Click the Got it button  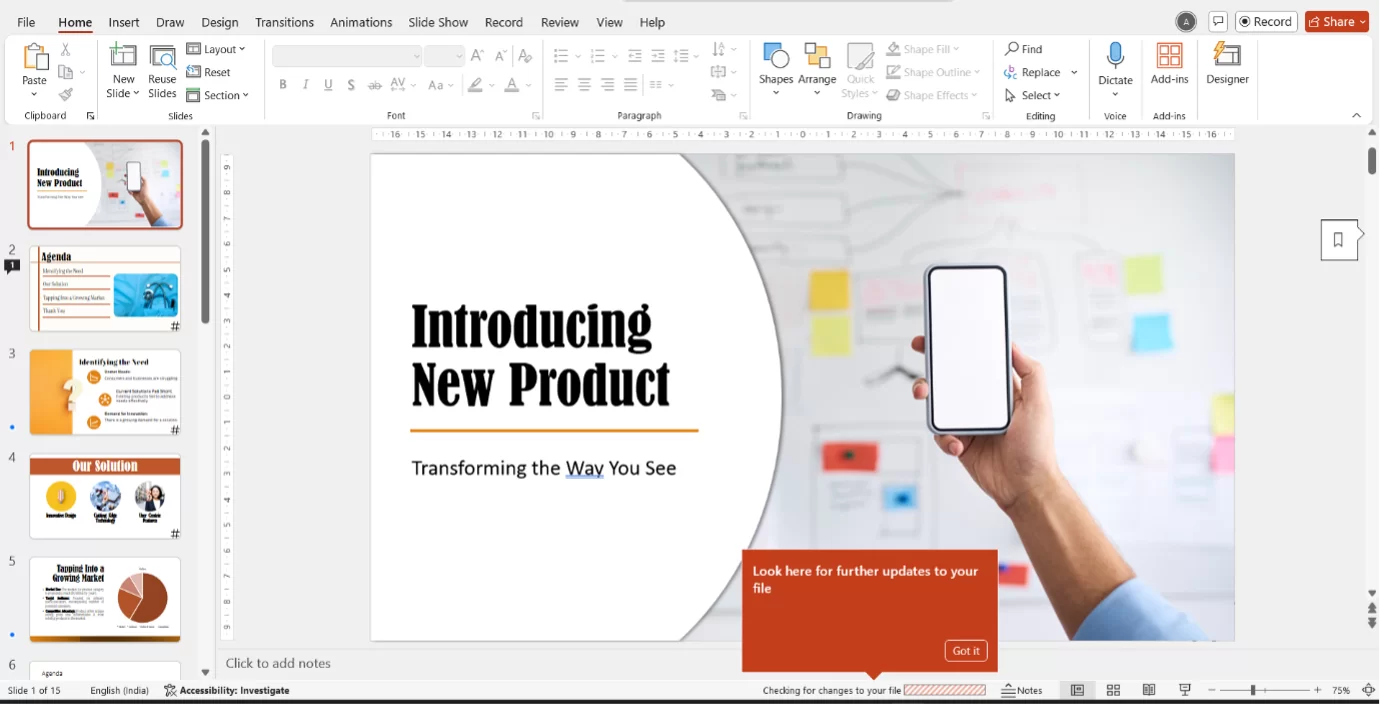[x=965, y=650]
